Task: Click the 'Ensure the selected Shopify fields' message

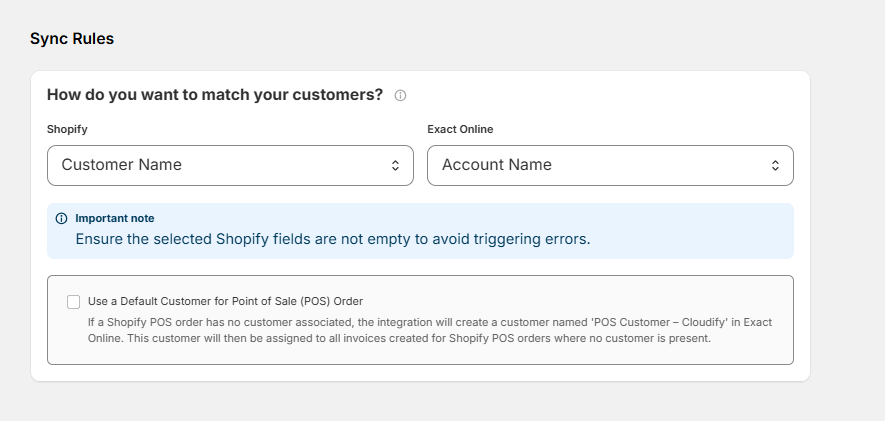Action: pos(333,239)
